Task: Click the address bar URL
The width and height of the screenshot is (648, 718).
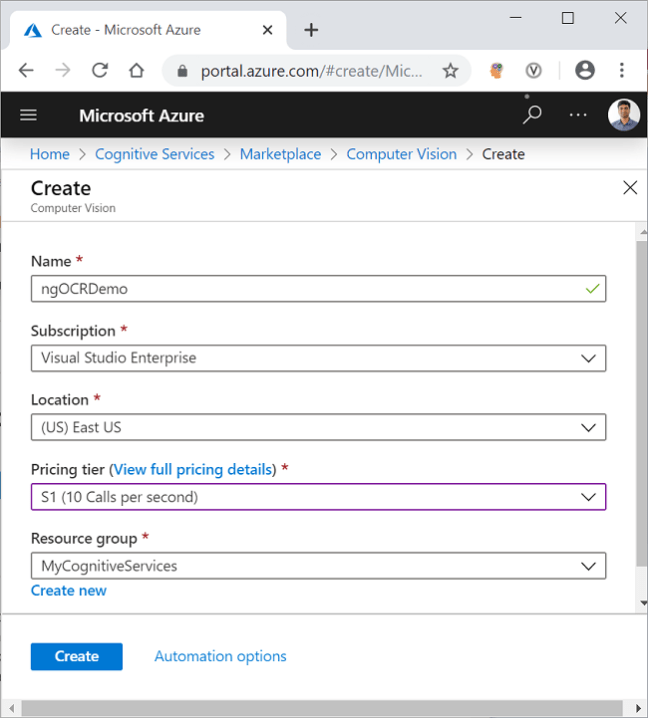Action: 311,71
